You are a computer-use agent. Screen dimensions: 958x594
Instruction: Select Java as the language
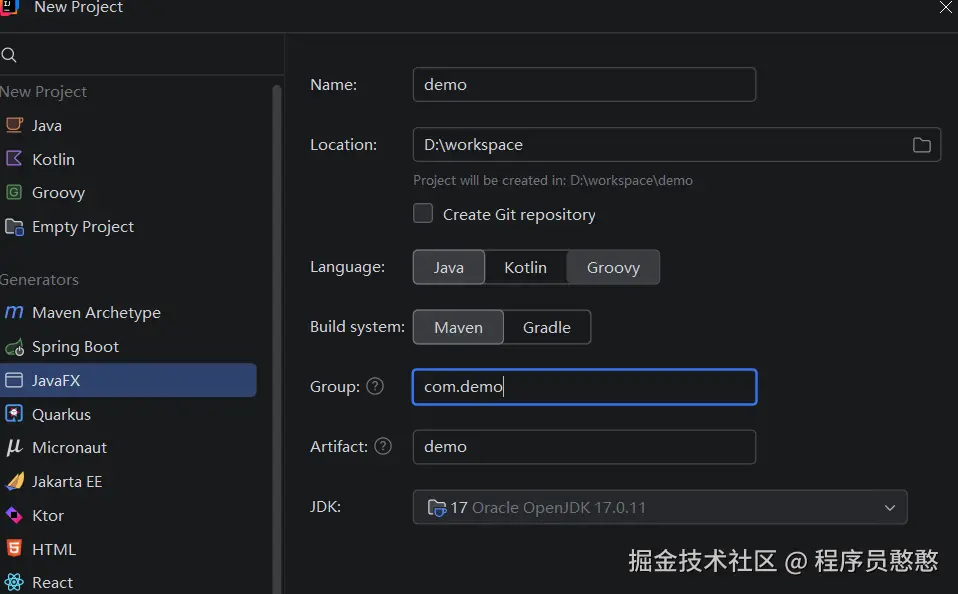448,267
